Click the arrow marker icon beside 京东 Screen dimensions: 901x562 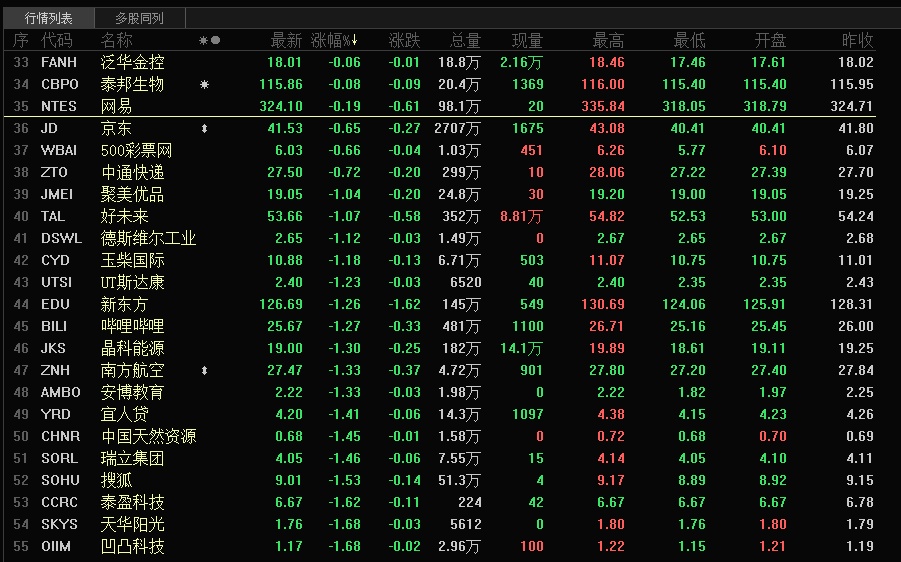point(205,129)
